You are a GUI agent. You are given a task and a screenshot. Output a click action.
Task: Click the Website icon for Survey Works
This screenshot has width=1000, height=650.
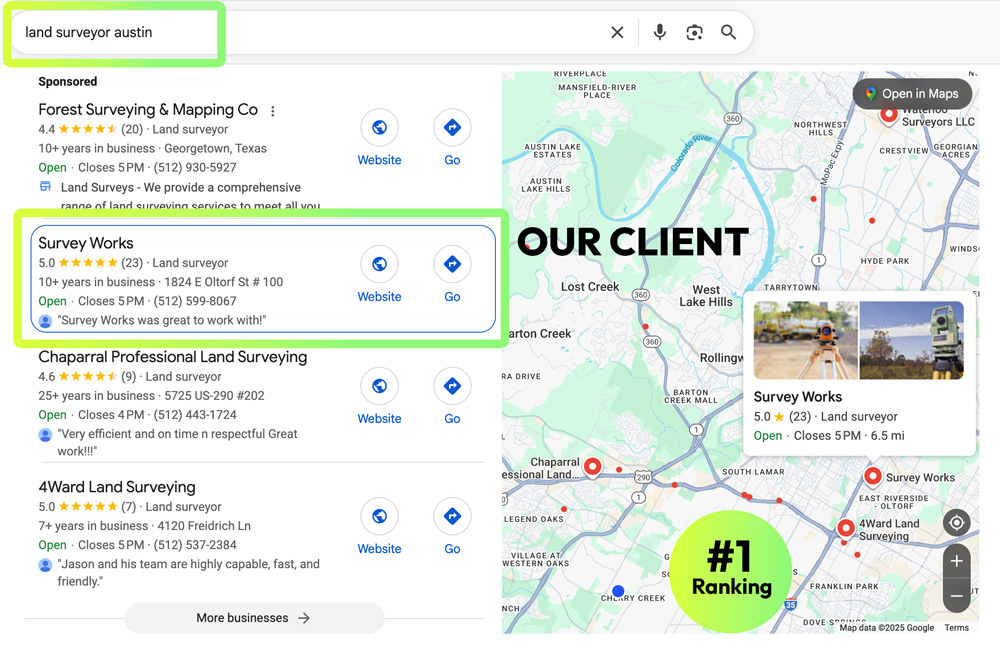coord(379,263)
